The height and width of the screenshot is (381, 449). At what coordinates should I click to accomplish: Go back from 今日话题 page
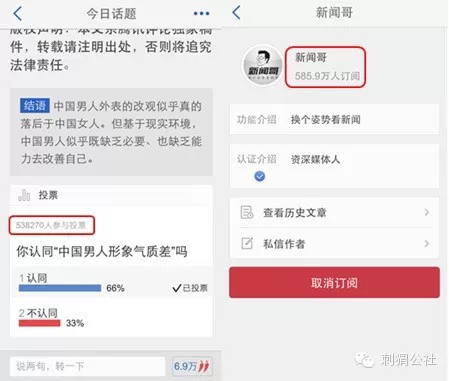pos(18,13)
